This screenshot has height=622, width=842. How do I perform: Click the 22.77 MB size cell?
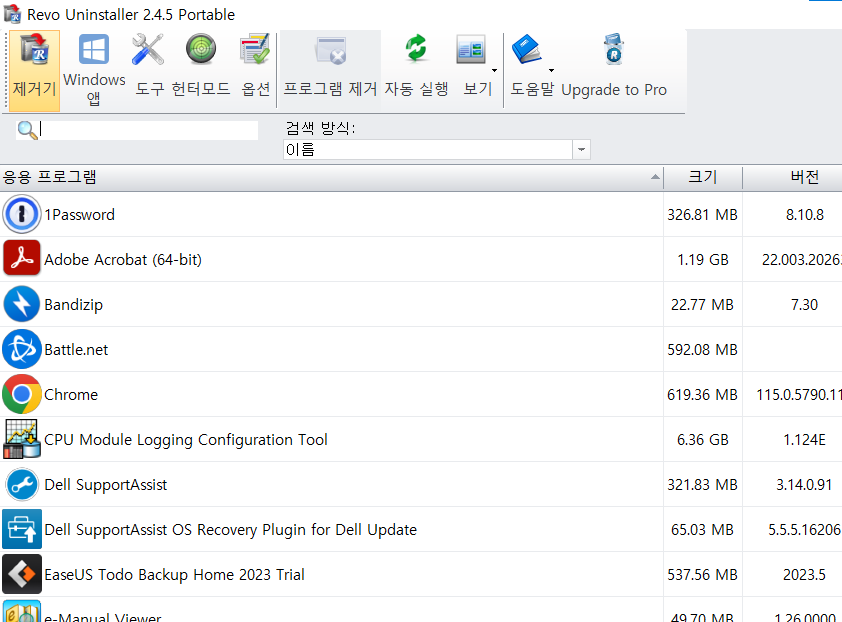coord(702,305)
